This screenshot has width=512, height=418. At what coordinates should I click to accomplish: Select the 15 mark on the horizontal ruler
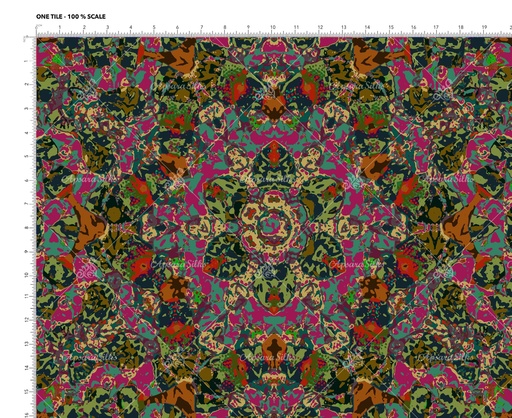(x=391, y=27)
